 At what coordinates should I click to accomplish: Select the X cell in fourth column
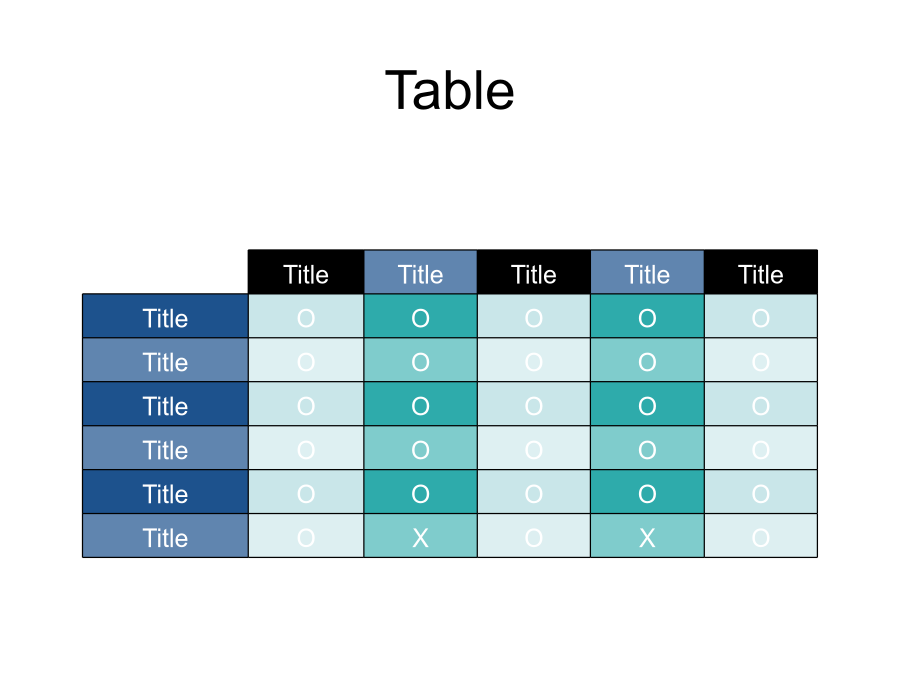click(647, 537)
